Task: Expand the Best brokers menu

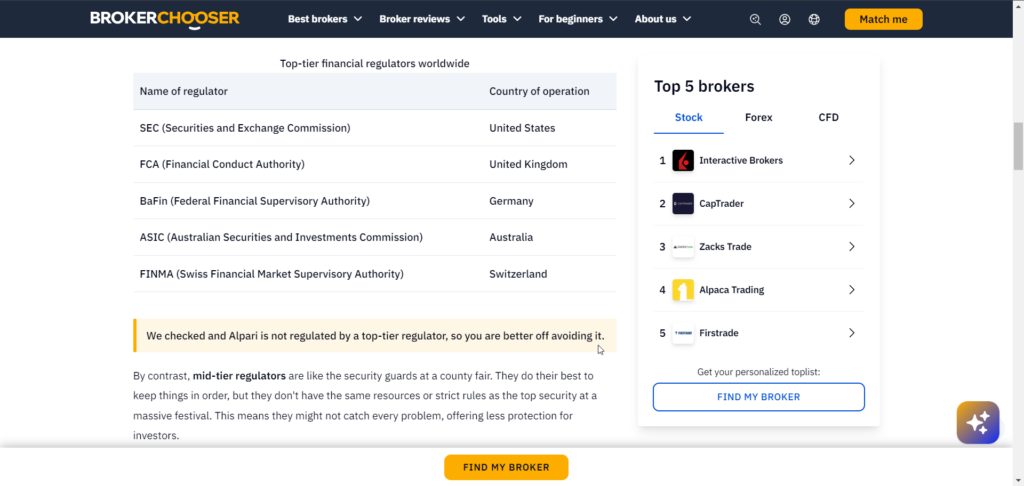Action: pos(325,19)
